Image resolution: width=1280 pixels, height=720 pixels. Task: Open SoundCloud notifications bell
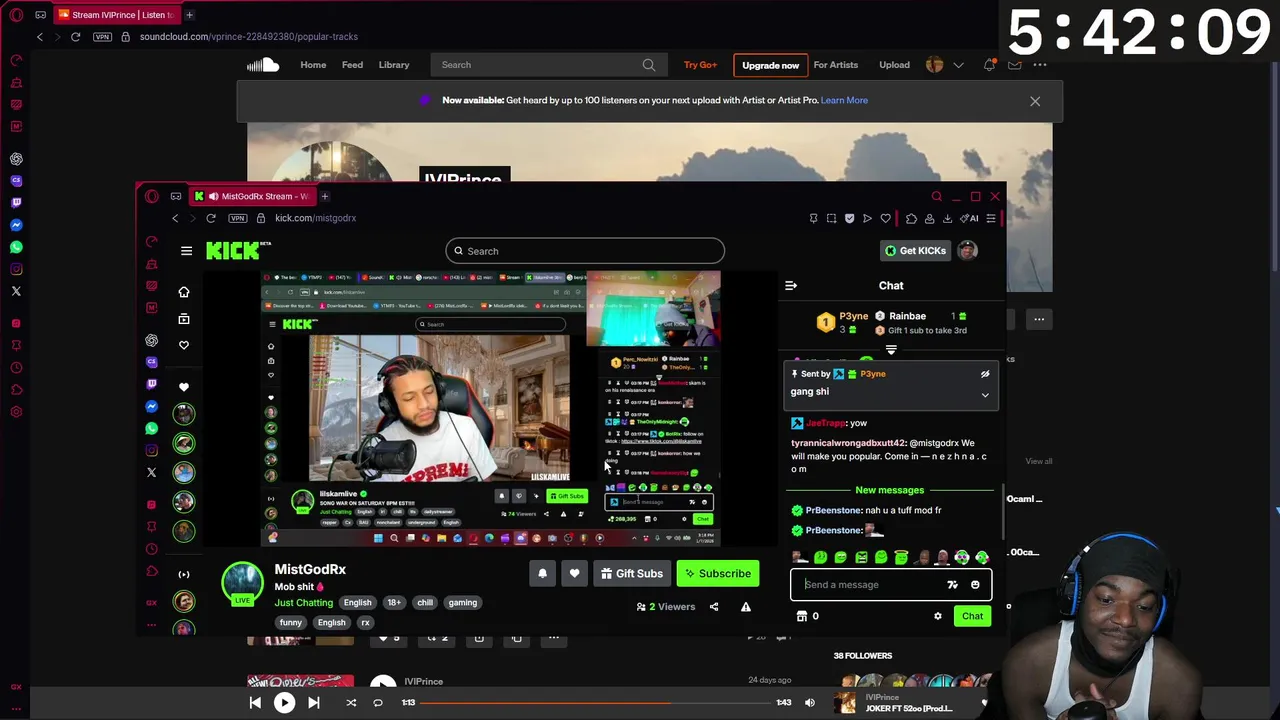[989, 65]
